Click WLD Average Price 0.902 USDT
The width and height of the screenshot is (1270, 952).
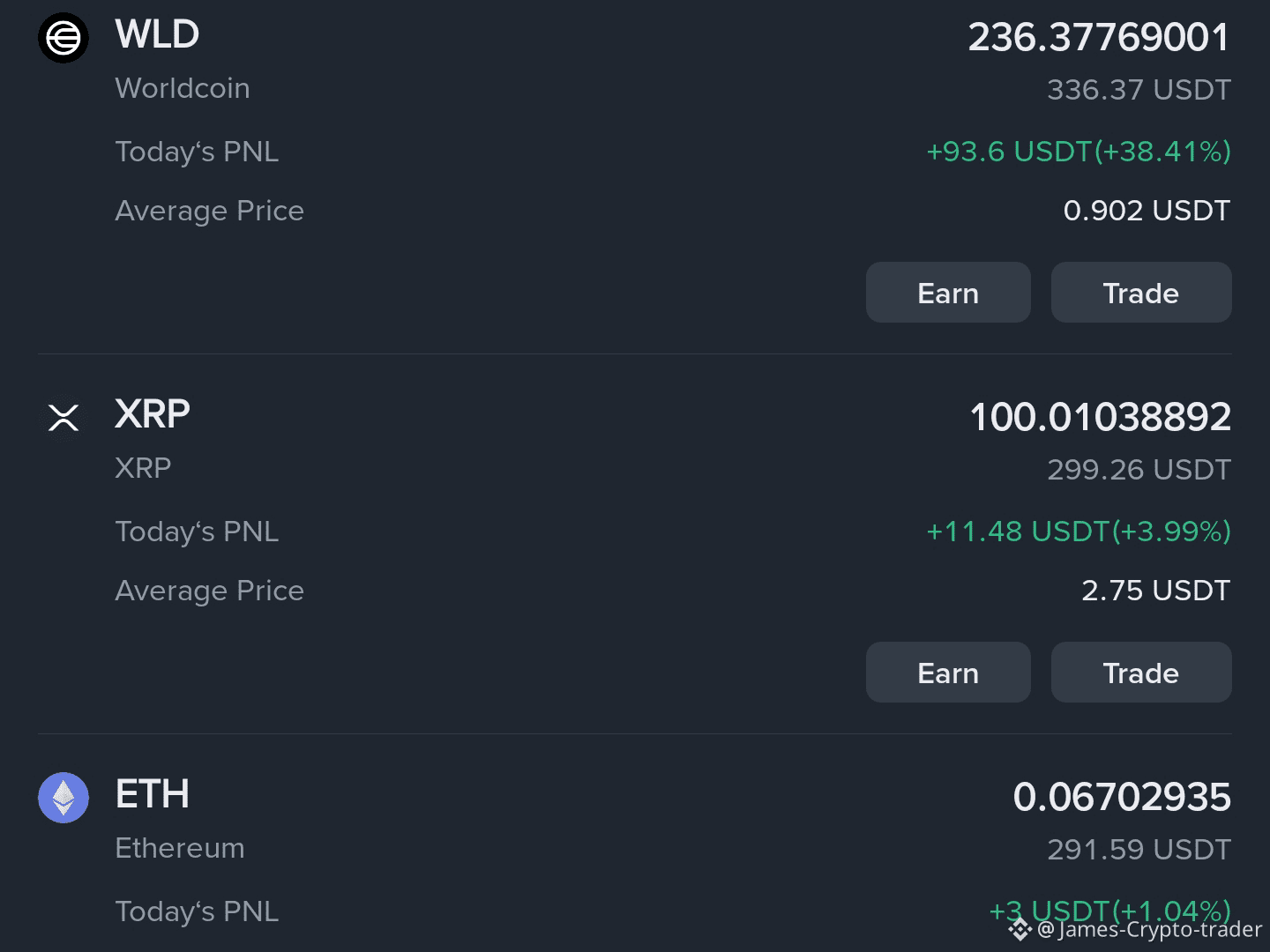coord(1147,211)
